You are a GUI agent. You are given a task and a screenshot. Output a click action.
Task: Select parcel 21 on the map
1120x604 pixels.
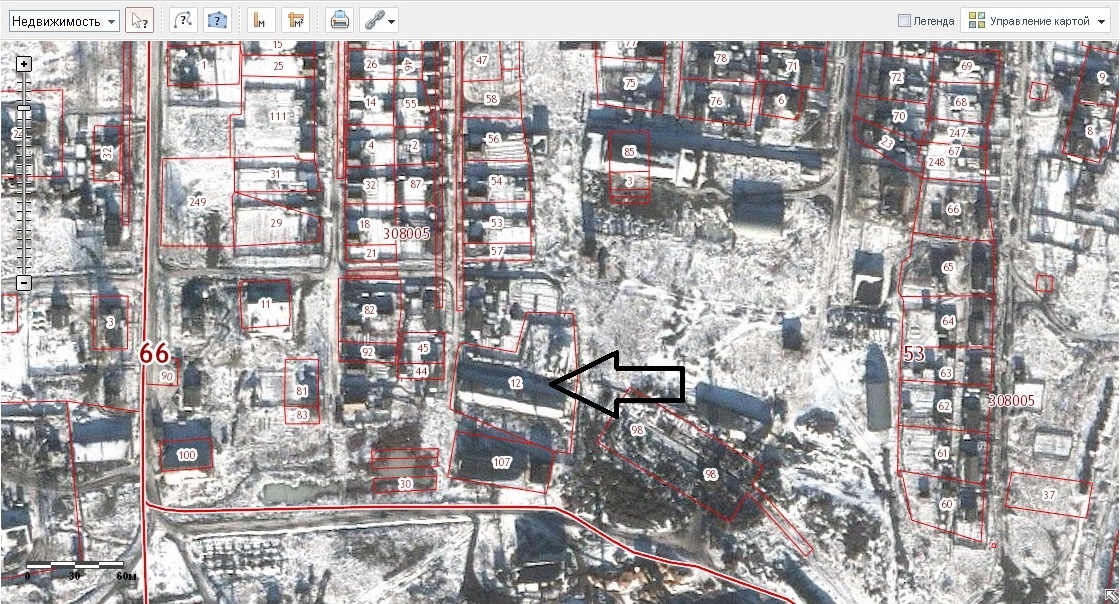pyautogui.click(x=371, y=253)
